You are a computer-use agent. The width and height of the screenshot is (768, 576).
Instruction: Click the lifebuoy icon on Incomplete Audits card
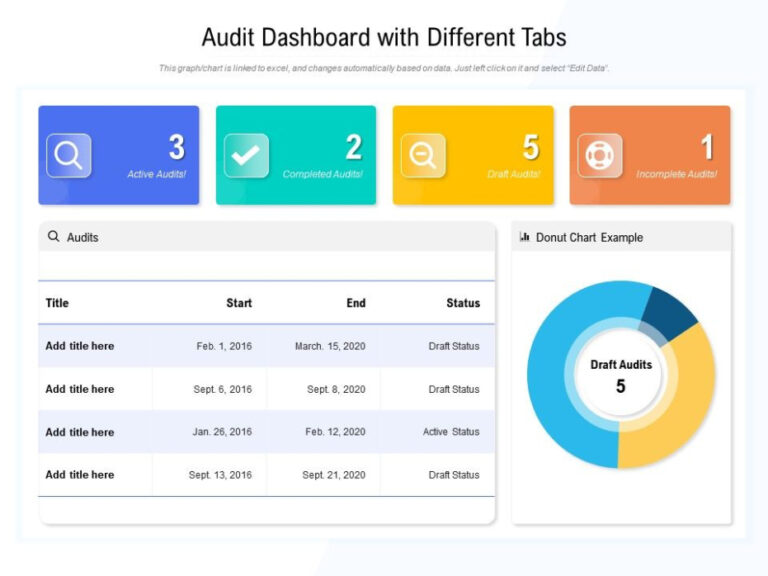pos(600,156)
